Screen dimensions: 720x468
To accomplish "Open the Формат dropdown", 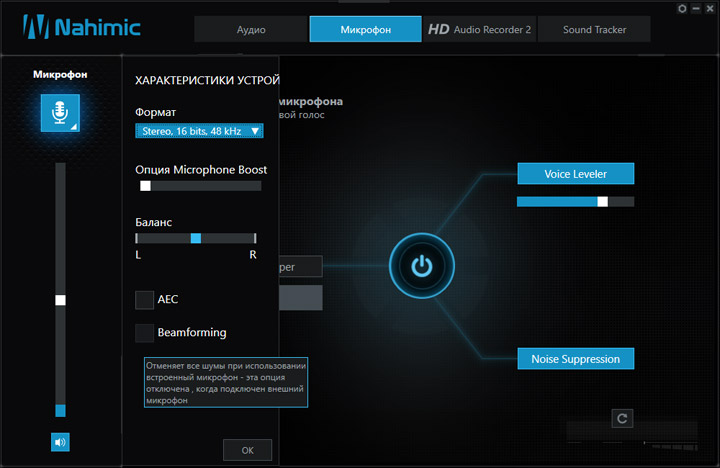I will click(x=199, y=131).
